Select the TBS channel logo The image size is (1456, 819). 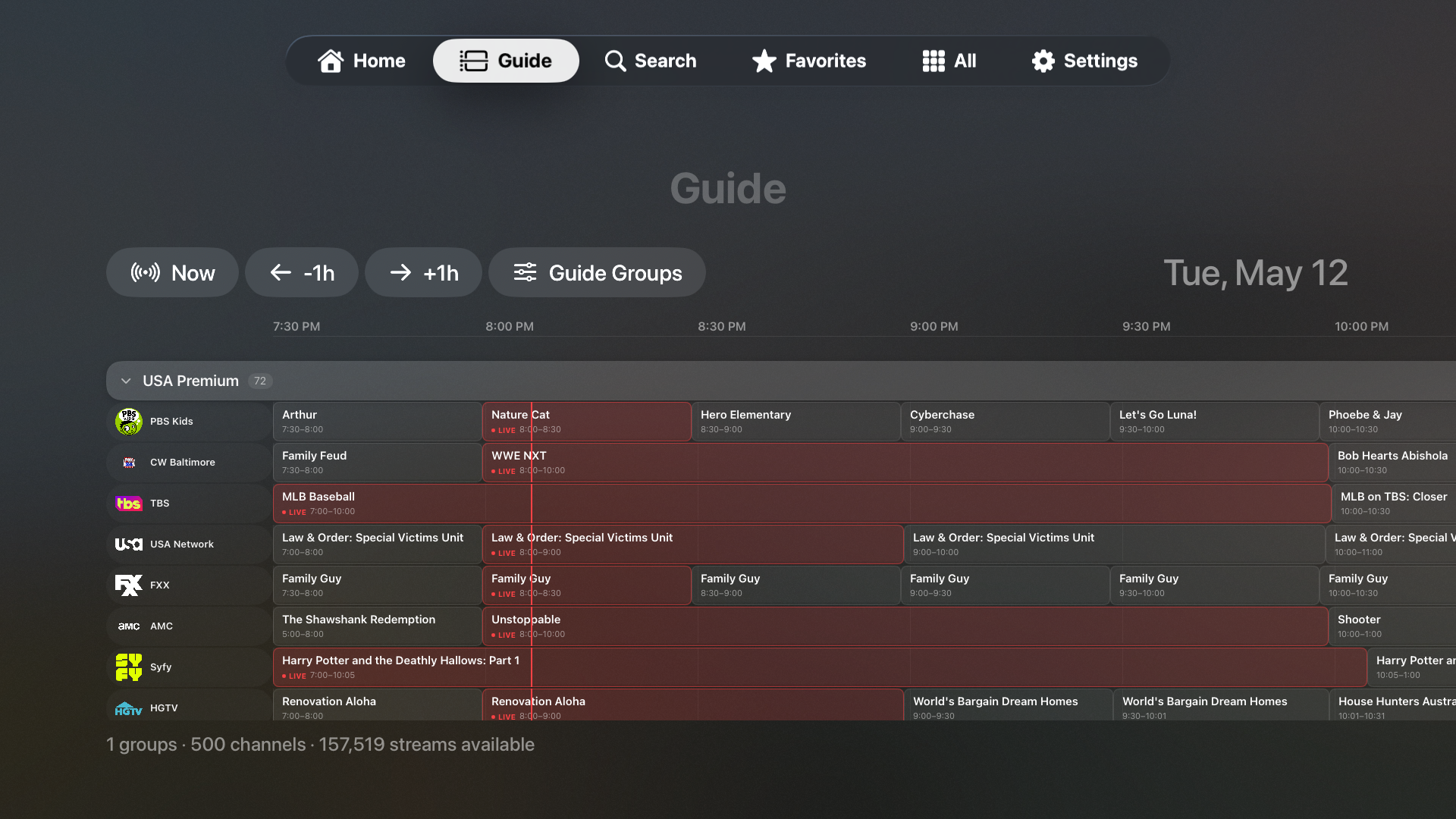coord(129,504)
